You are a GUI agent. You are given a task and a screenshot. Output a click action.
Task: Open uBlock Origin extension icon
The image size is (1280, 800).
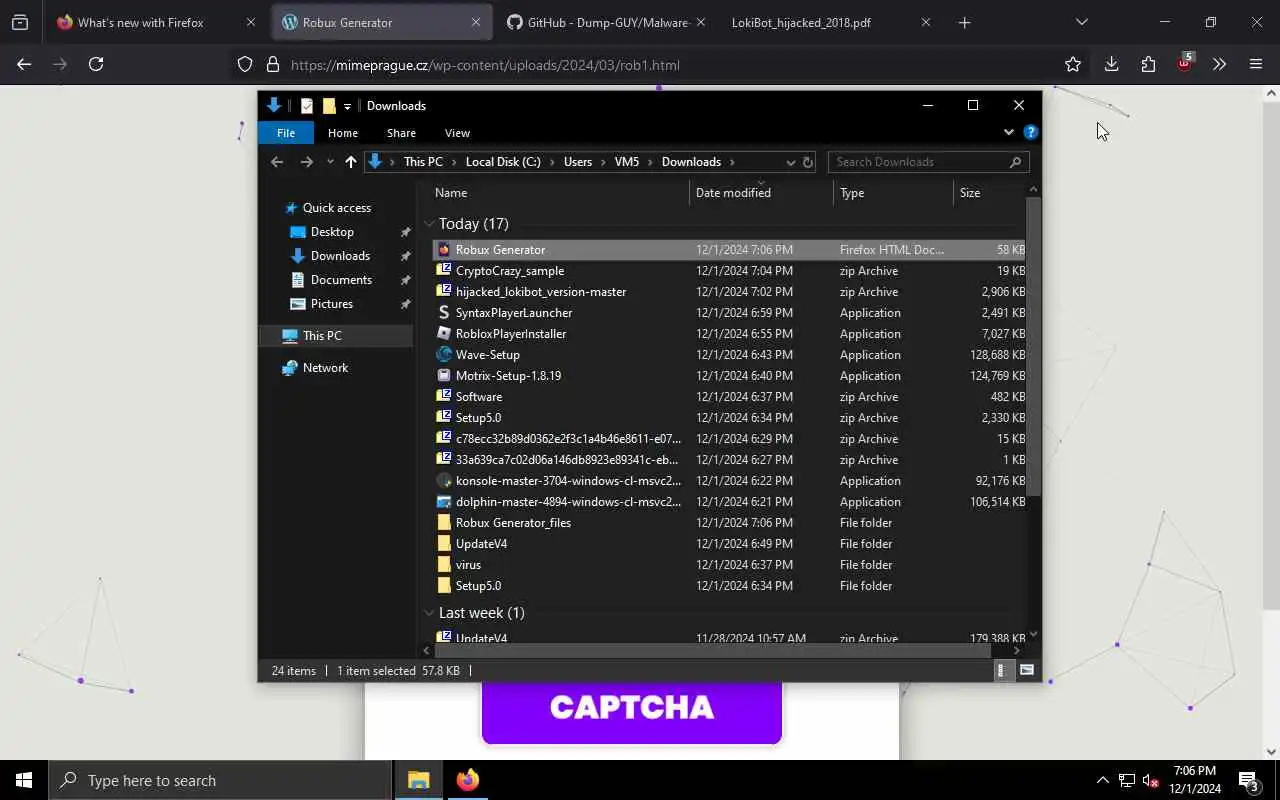point(1185,63)
